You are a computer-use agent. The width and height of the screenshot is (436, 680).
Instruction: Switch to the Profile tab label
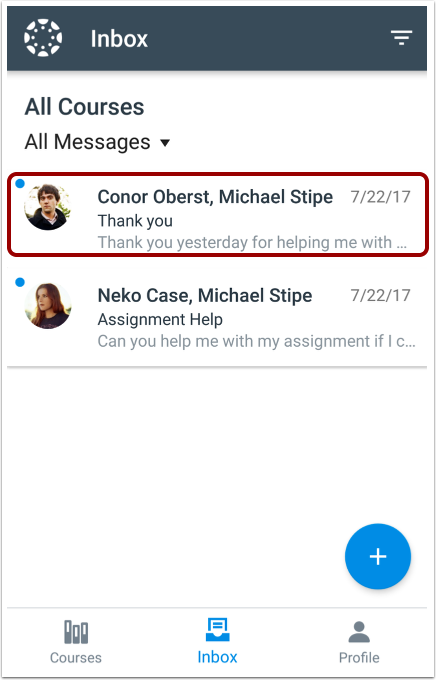tap(359, 657)
